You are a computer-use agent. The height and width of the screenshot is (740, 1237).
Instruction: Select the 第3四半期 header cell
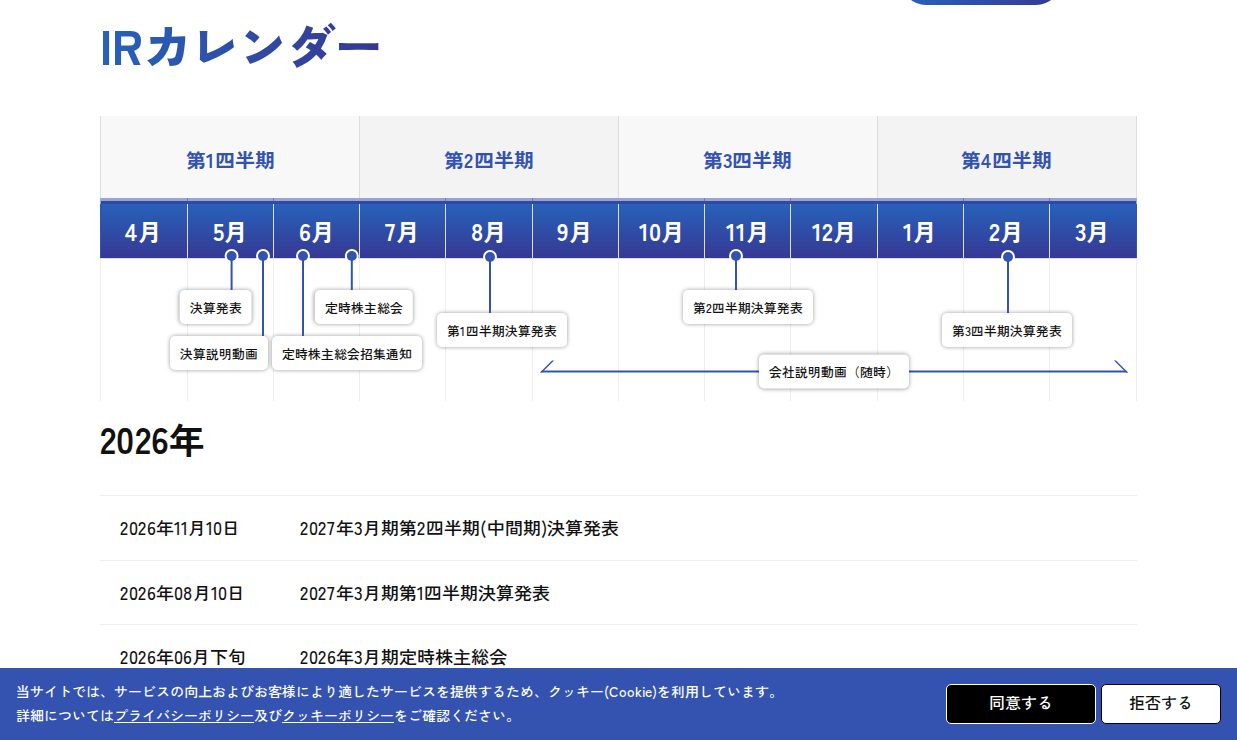[x=747, y=160]
